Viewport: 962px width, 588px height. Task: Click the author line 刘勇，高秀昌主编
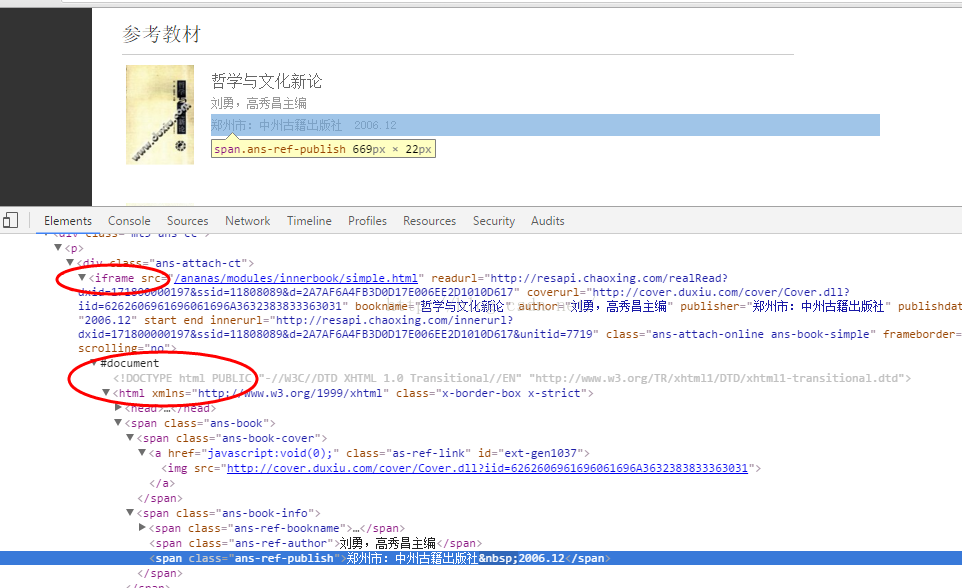coord(258,103)
